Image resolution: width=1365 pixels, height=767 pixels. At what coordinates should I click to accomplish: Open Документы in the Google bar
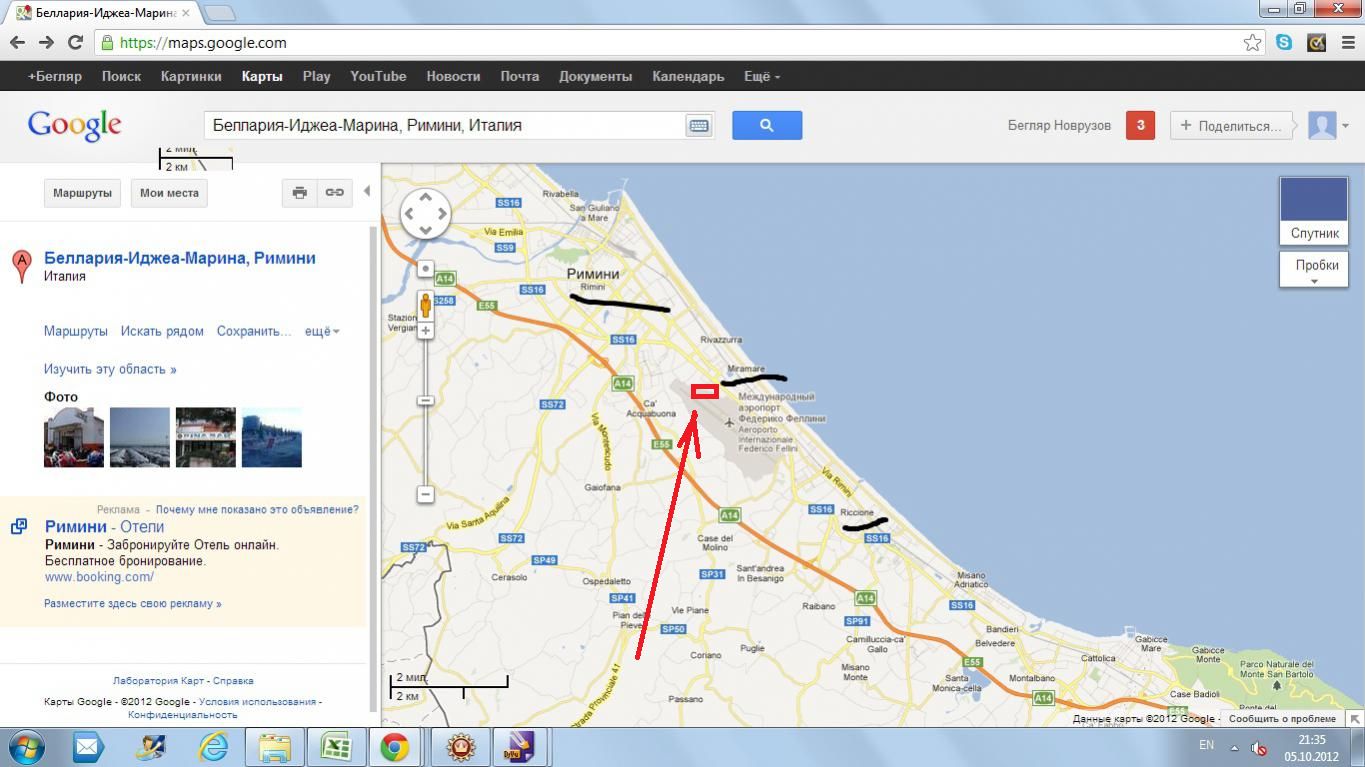pos(595,76)
